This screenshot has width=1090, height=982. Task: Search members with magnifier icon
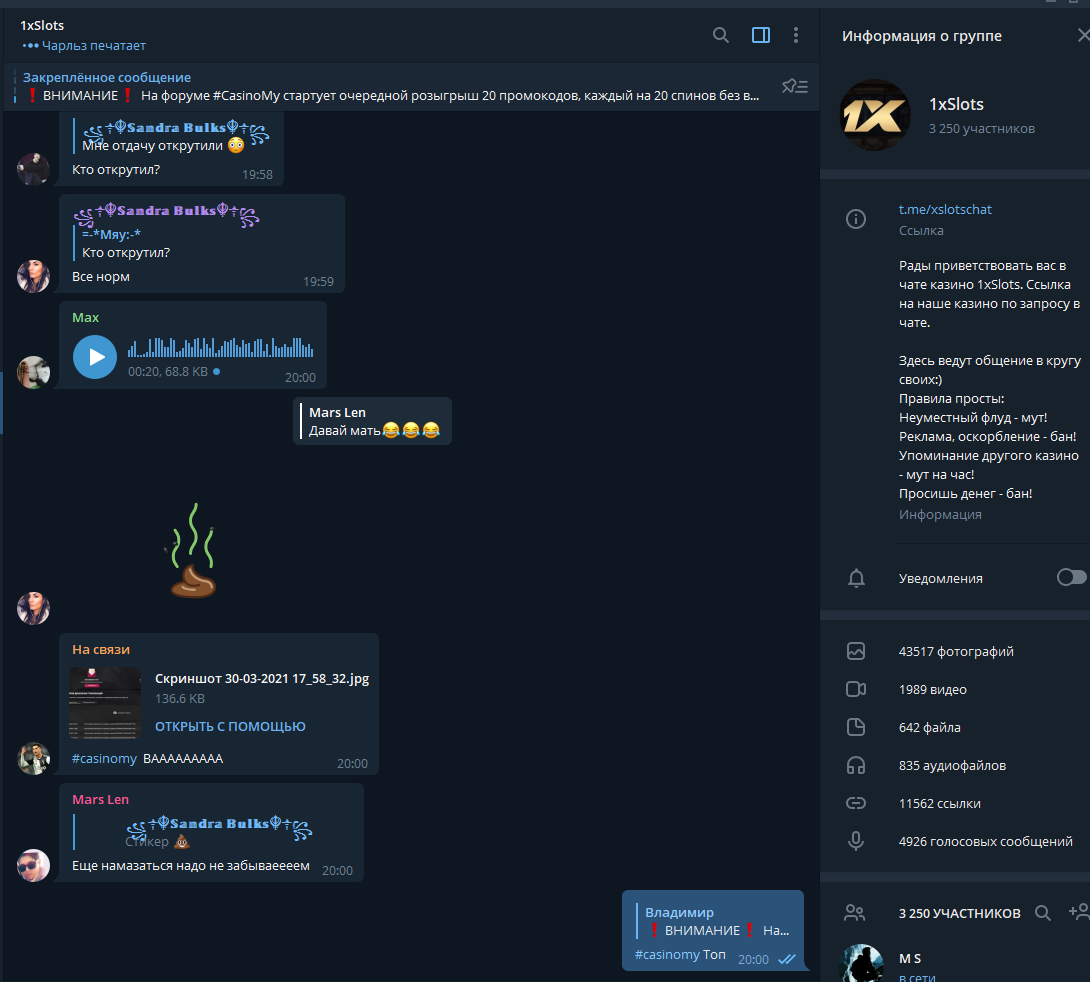pyautogui.click(x=1043, y=913)
